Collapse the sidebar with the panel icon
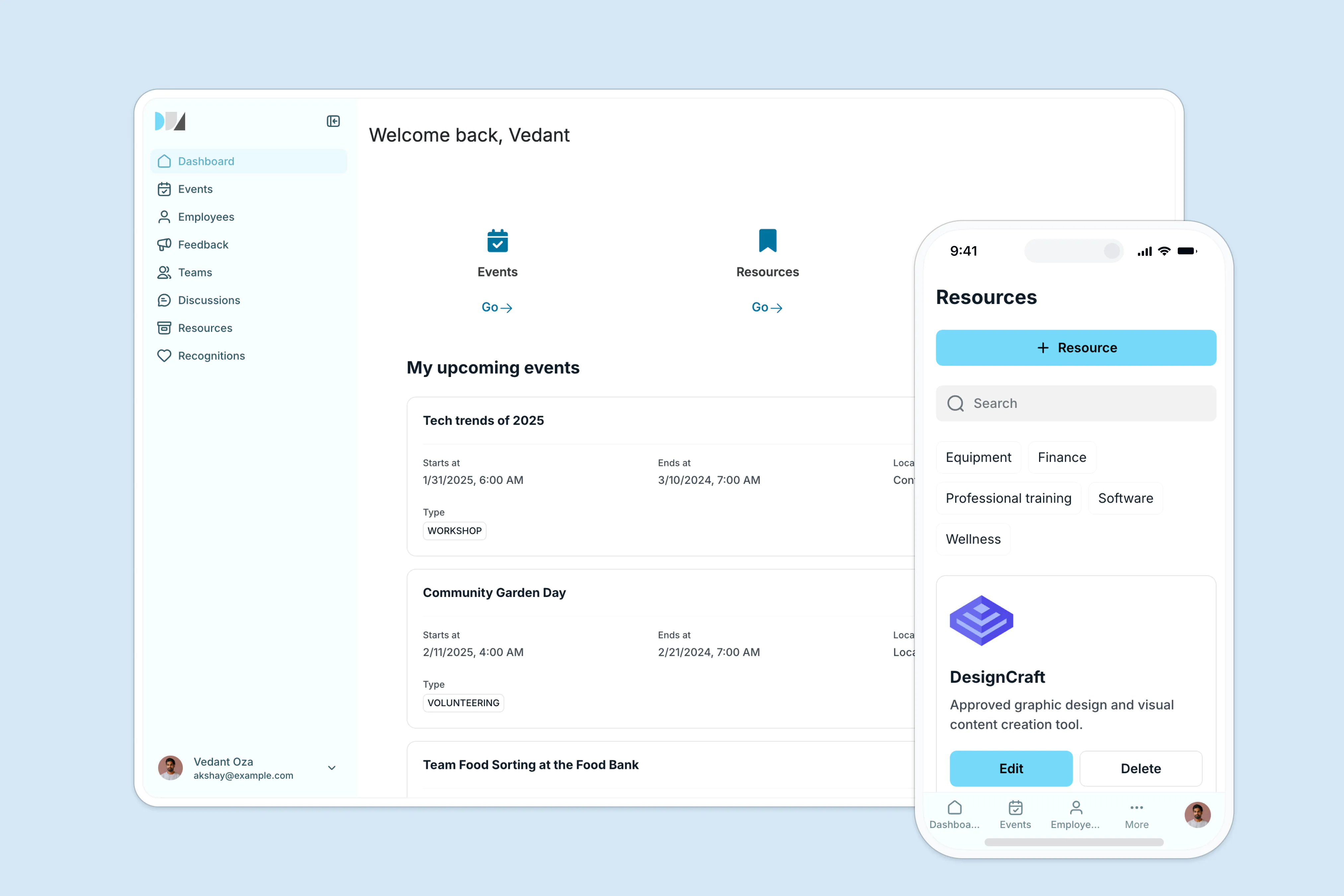The width and height of the screenshot is (1344, 896). tap(333, 121)
